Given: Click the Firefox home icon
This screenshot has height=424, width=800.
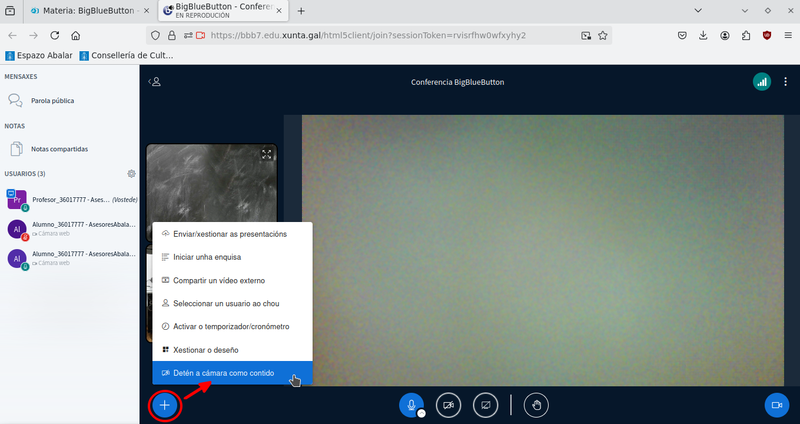Looking at the screenshot, I should pos(76,35).
